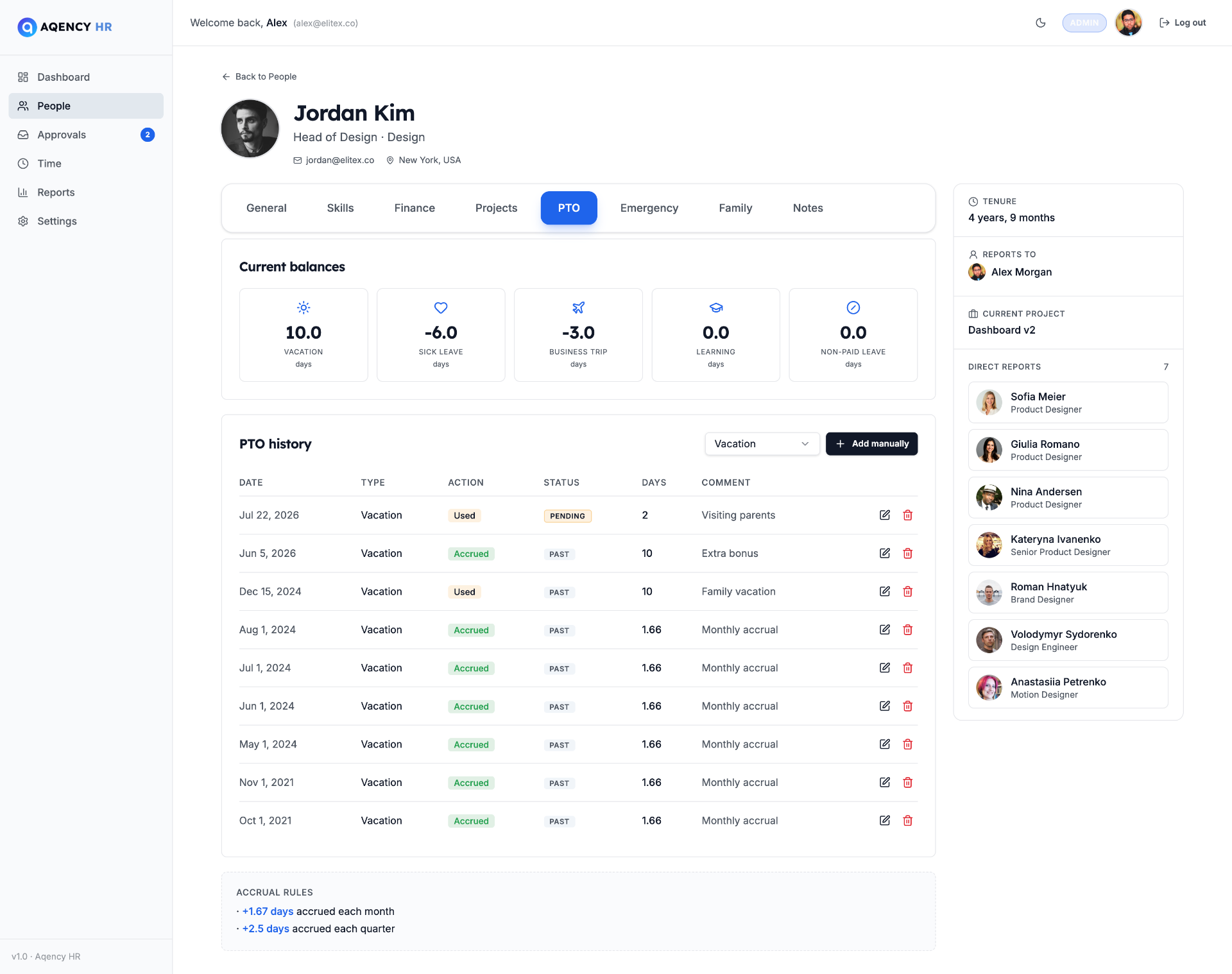Click the Dashboard v2 current project
Image resolution: width=1232 pixels, height=974 pixels.
[x=1002, y=330]
